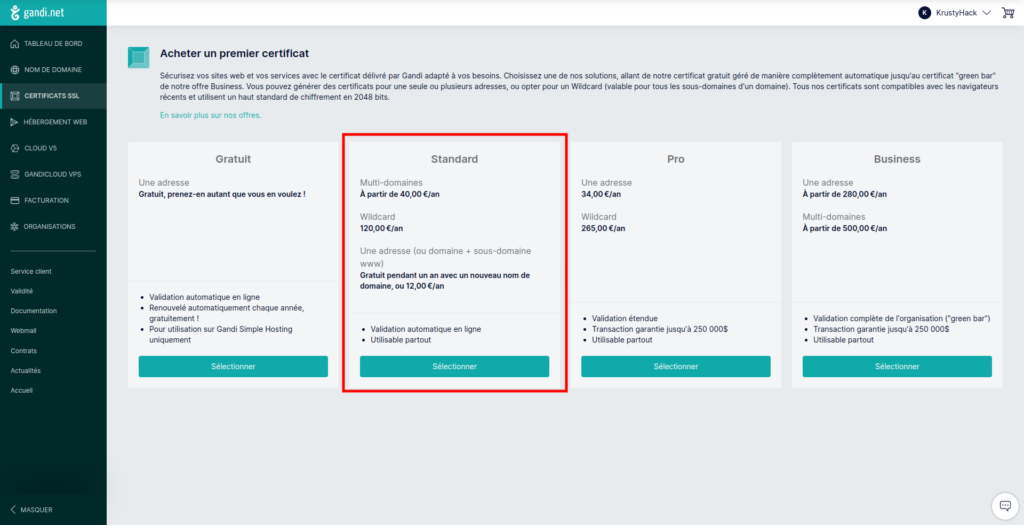Click 'Pour utilisation sur Gandi Simple Hosting' bullet

click(221, 334)
